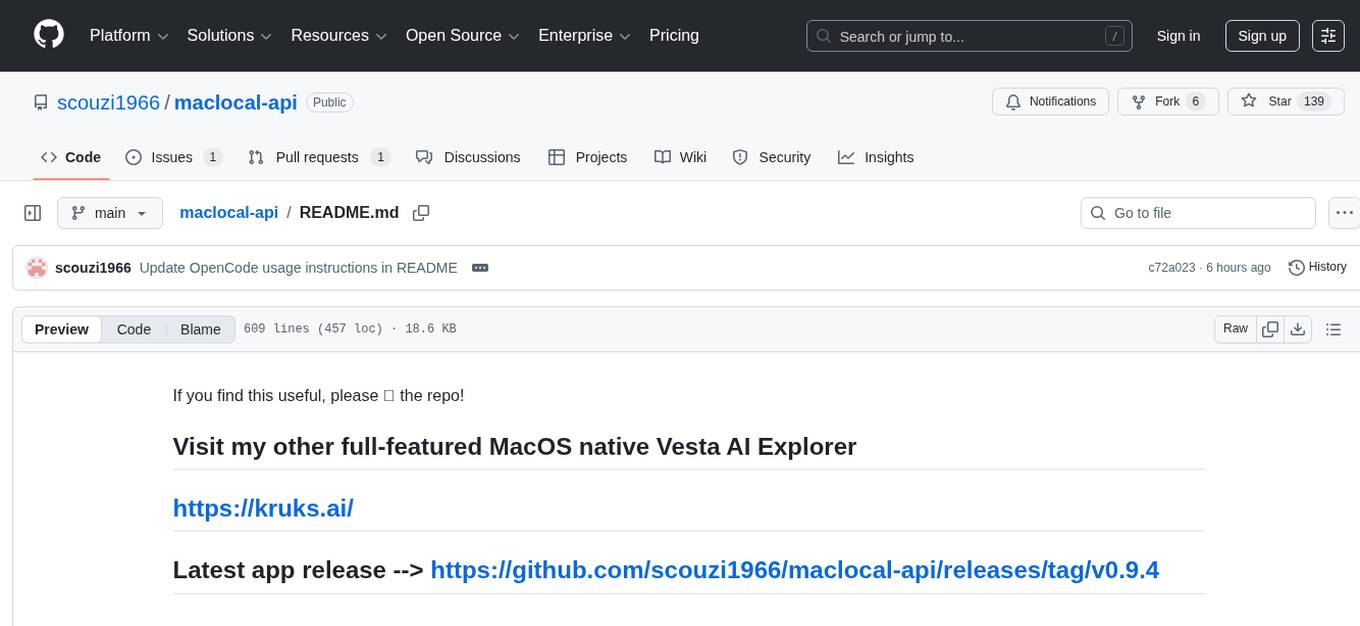This screenshot has height=626, width=1360.
Task: Star the repo with the star icon
Action: (1248, 101)
